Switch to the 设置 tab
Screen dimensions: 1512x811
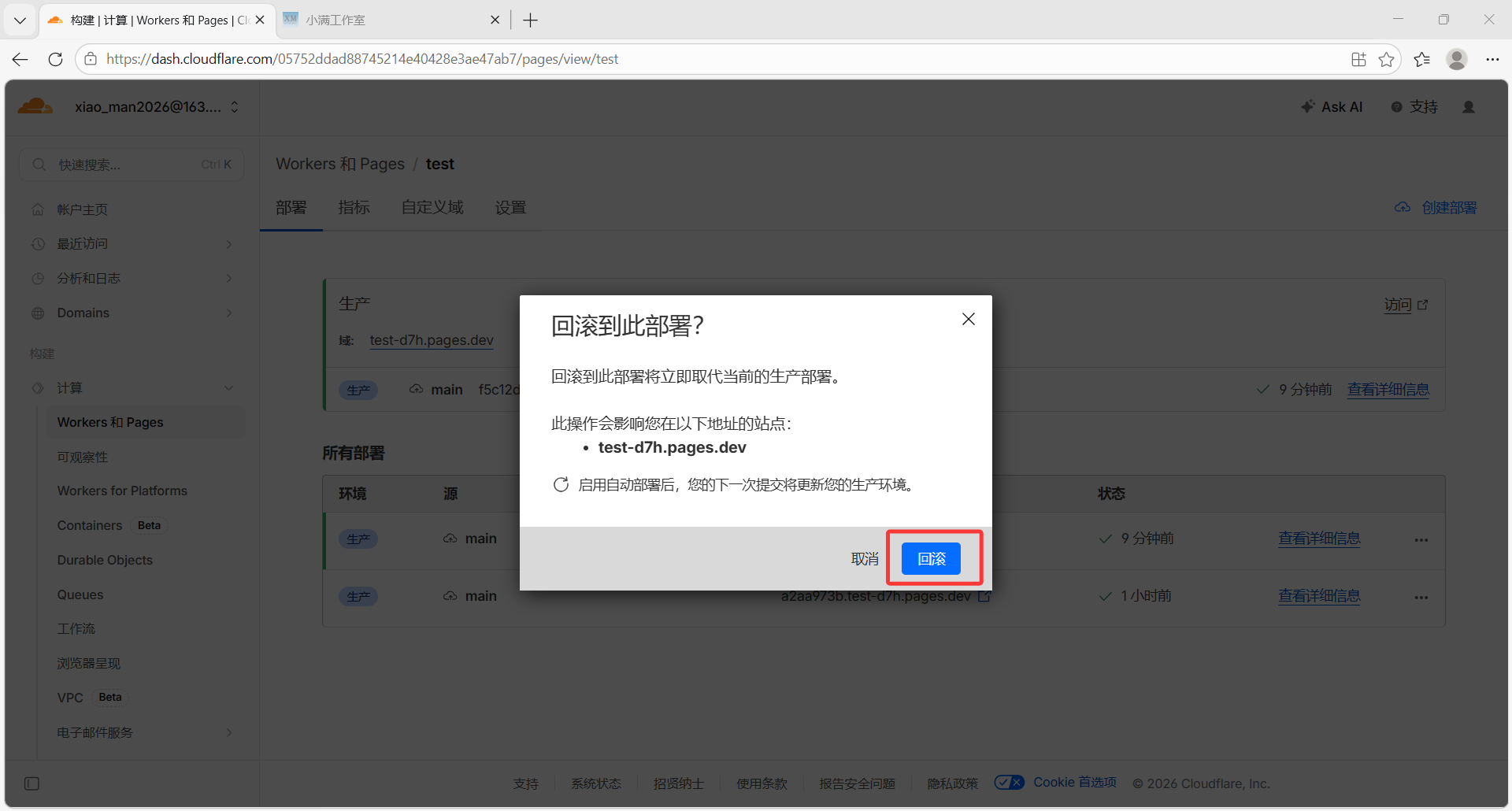point(510,208)
